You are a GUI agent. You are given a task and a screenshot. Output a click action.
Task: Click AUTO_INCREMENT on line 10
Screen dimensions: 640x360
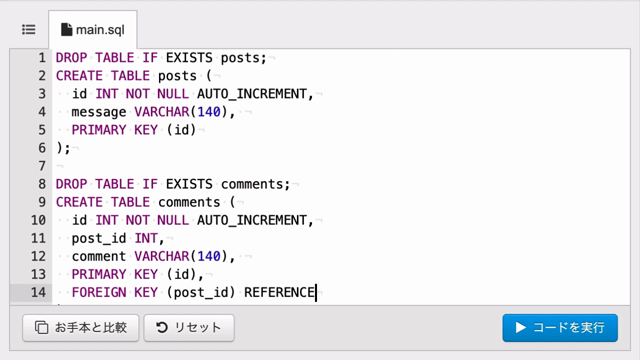[x=252, y=220]
